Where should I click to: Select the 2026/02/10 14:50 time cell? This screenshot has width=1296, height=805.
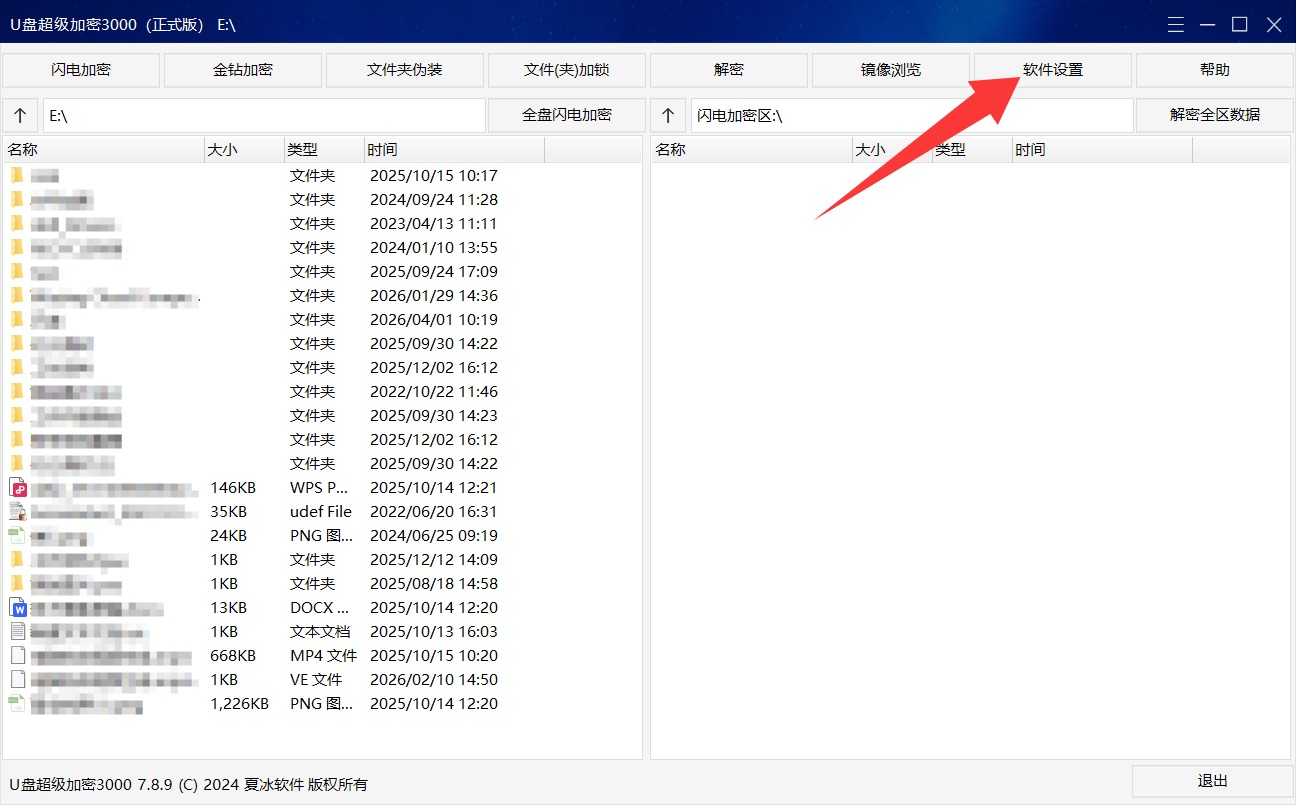[434, 680]
